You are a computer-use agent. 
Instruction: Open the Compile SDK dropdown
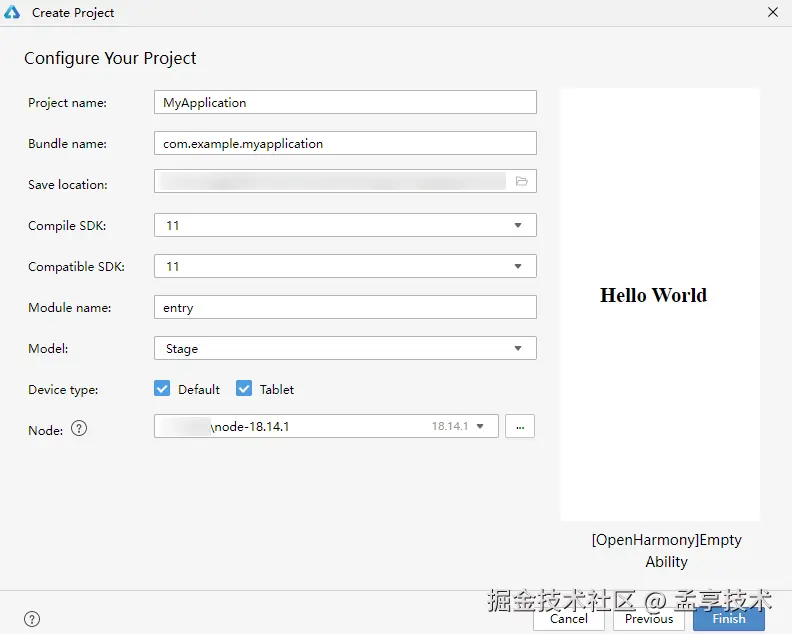pyautogui.click(x=345, y=225)
